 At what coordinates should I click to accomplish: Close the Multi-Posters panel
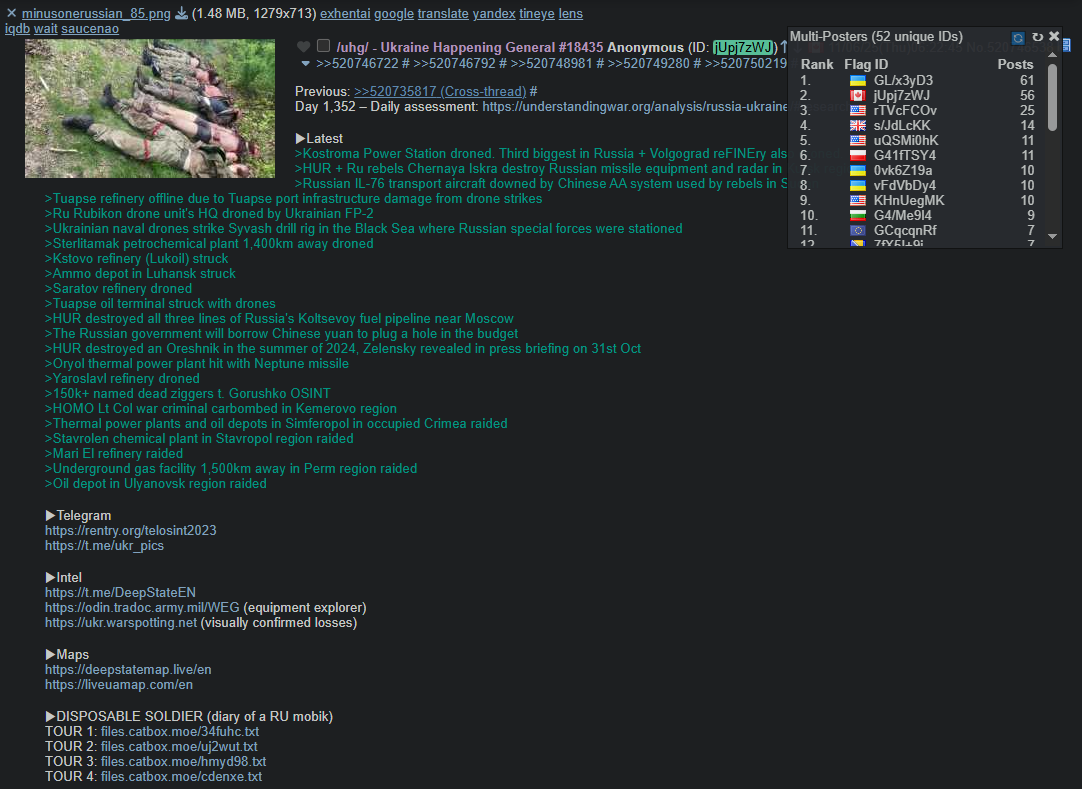pyautogui.click(x=1054, y=36)
